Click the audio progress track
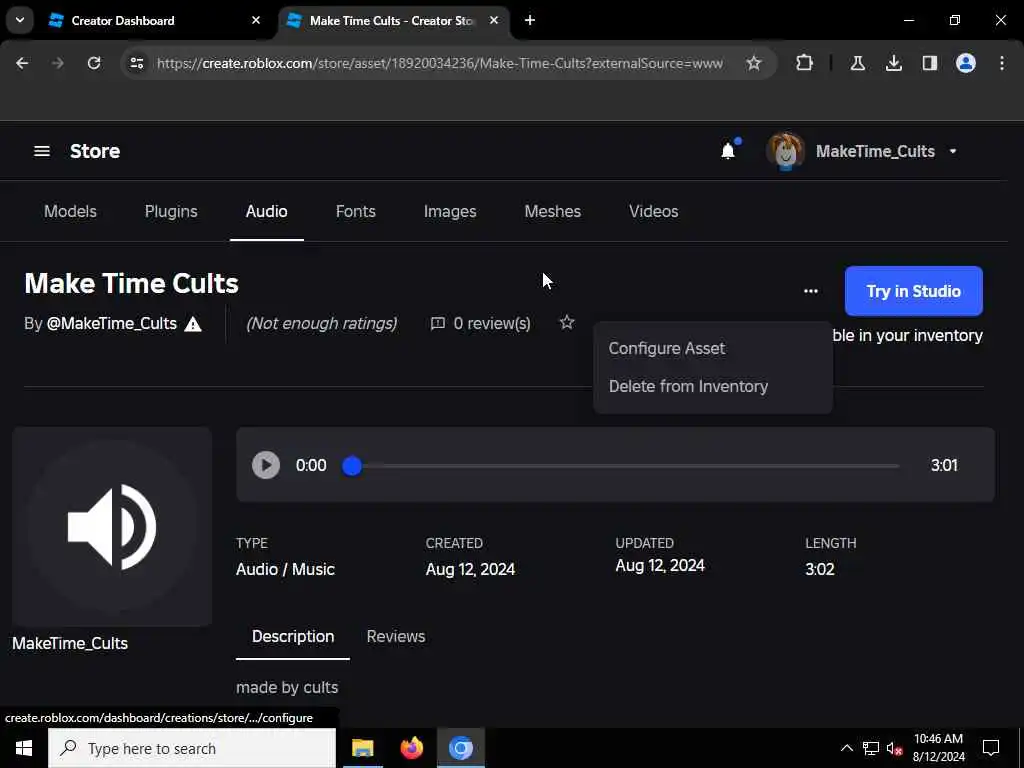 [622, 466]
